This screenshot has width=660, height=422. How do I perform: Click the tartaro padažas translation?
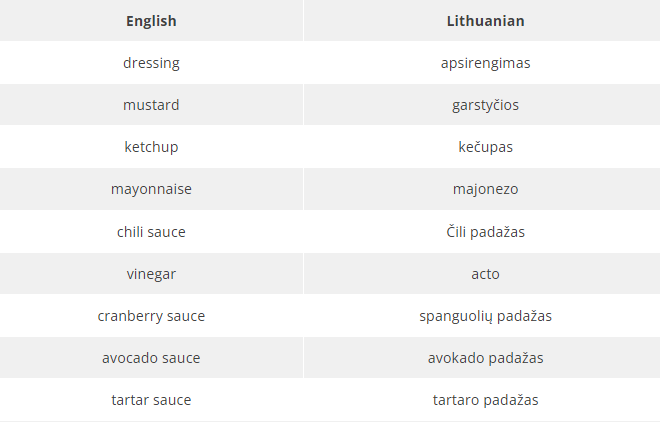[485, 400]
